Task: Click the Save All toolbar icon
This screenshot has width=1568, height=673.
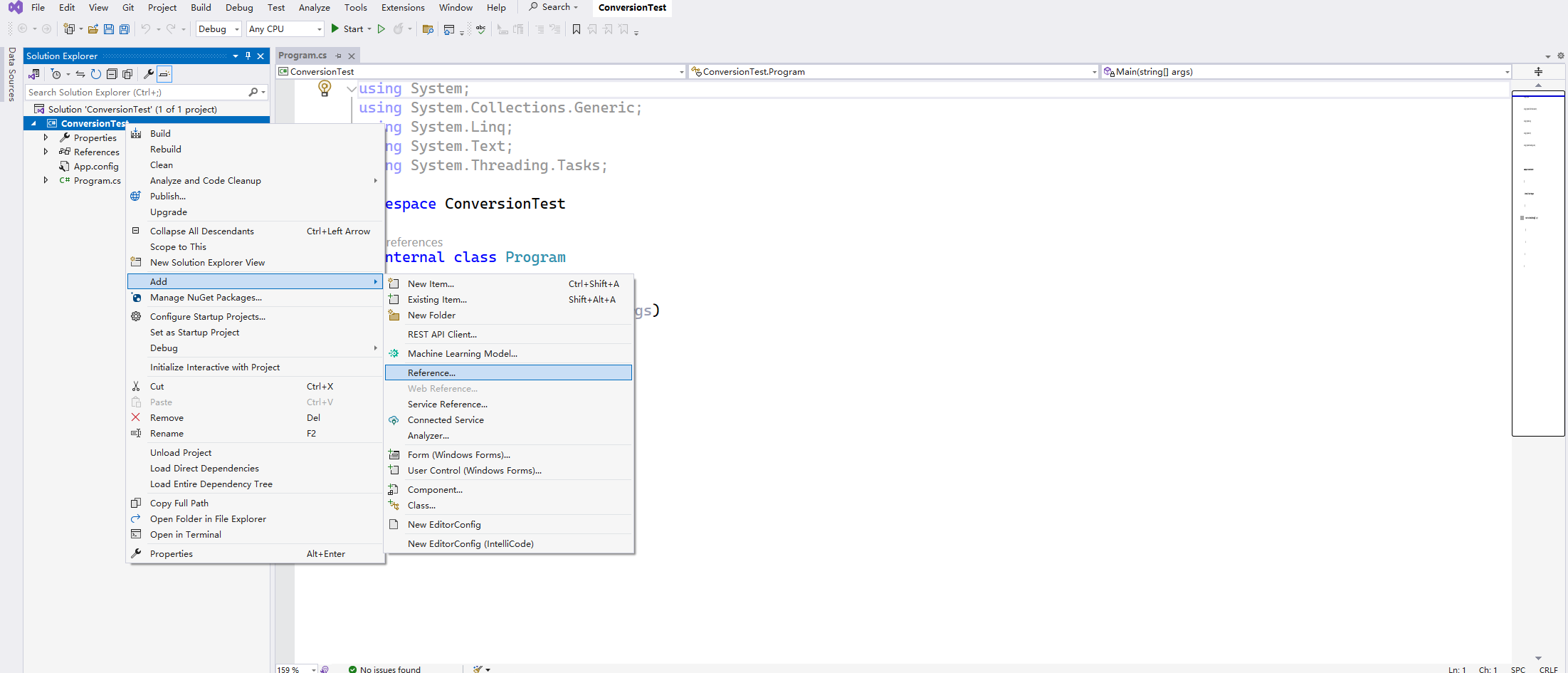Action: pos(125,29)
